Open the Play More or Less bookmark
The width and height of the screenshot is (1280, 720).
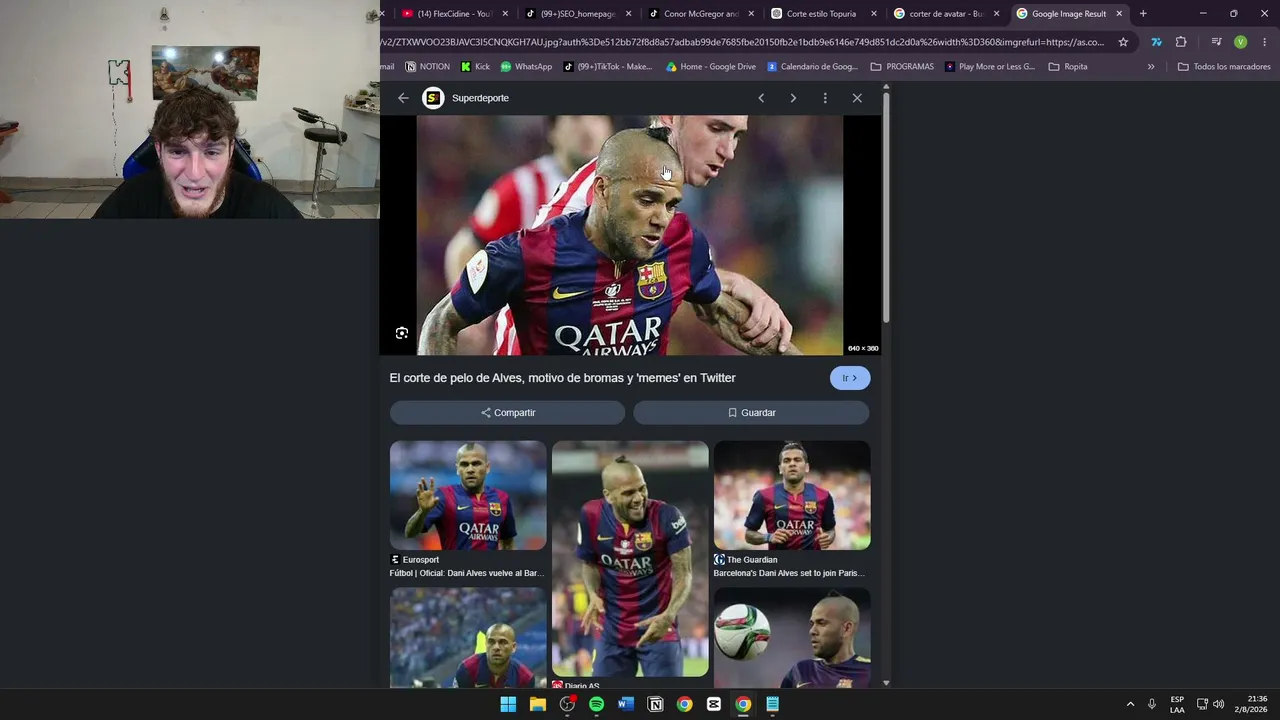click(x=990, y=67)
